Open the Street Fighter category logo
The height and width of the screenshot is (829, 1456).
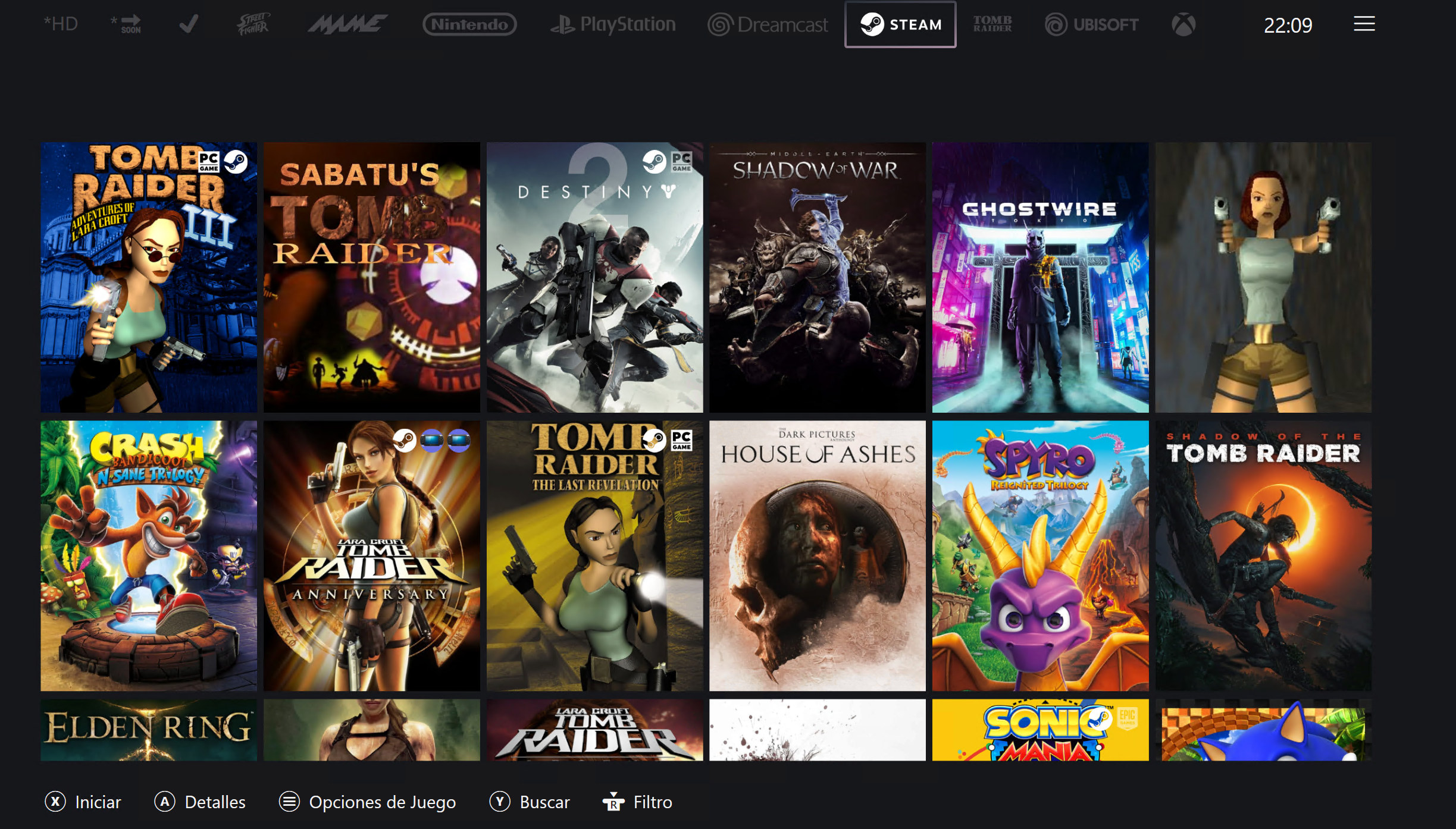tap(253, 24)
